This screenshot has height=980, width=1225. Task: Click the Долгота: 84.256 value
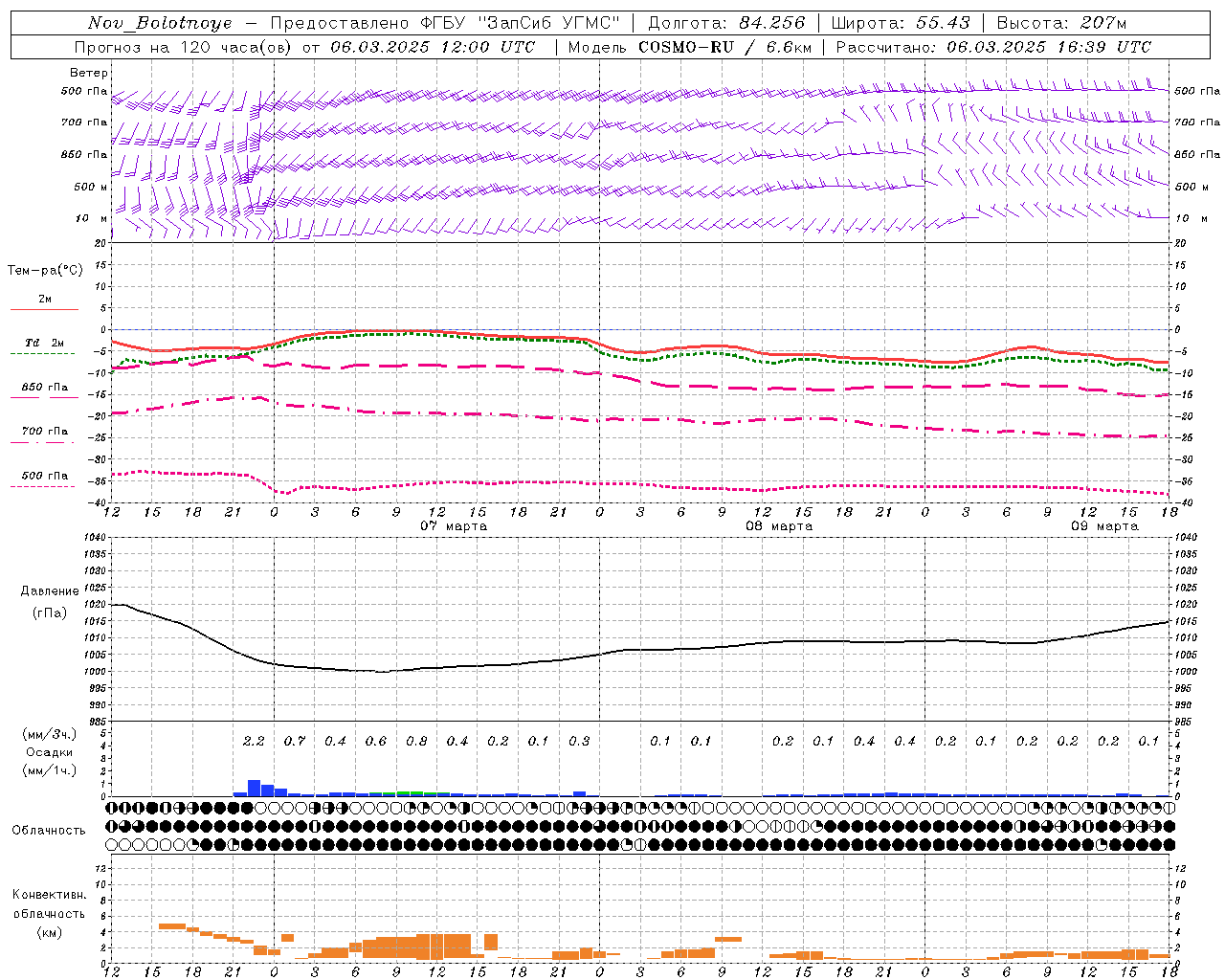[x=726, y=23]
